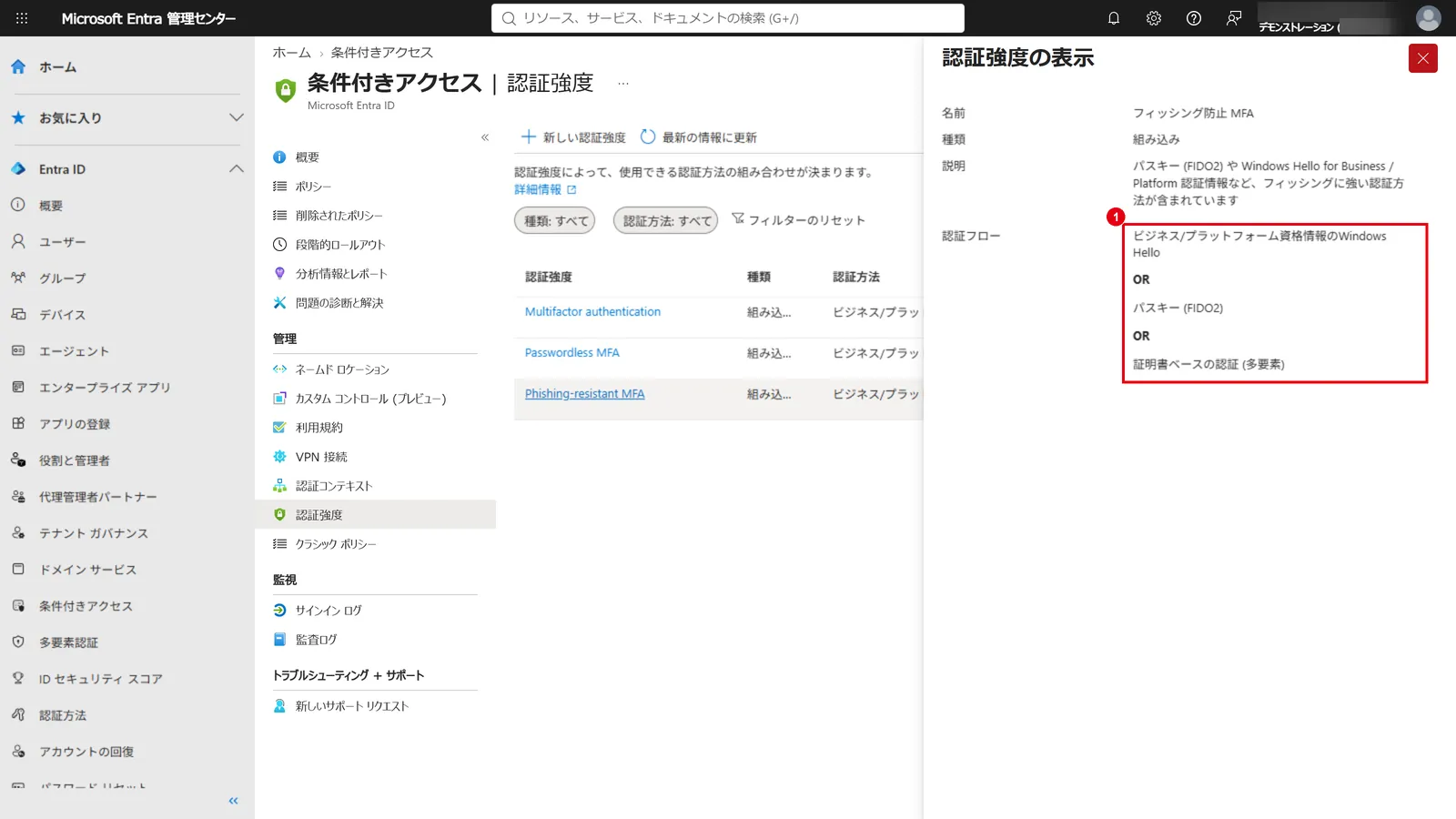Click the グループ sidebar icon

pyautogui.click(x=18, y=278)
